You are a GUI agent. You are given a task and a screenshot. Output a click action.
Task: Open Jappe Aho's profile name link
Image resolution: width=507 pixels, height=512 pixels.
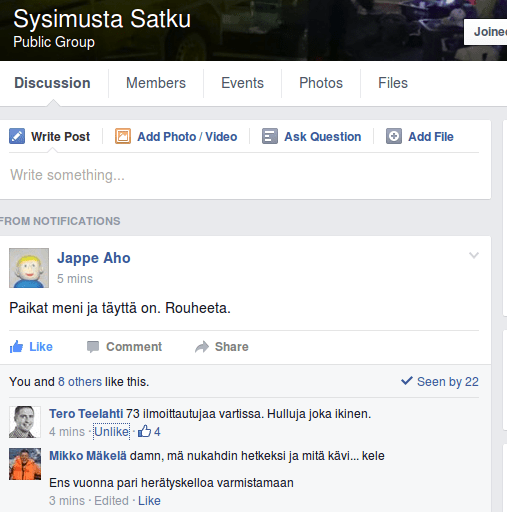94,258
